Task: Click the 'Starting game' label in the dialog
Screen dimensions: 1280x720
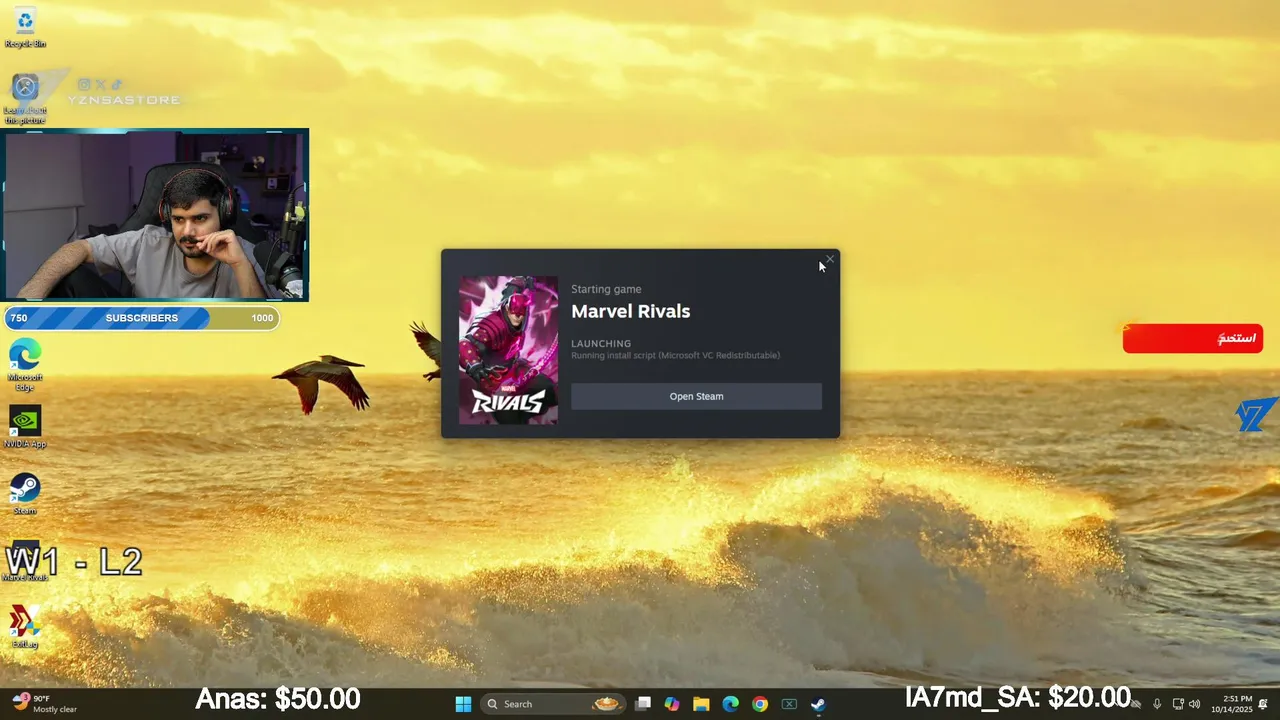Action: point(606,289)
